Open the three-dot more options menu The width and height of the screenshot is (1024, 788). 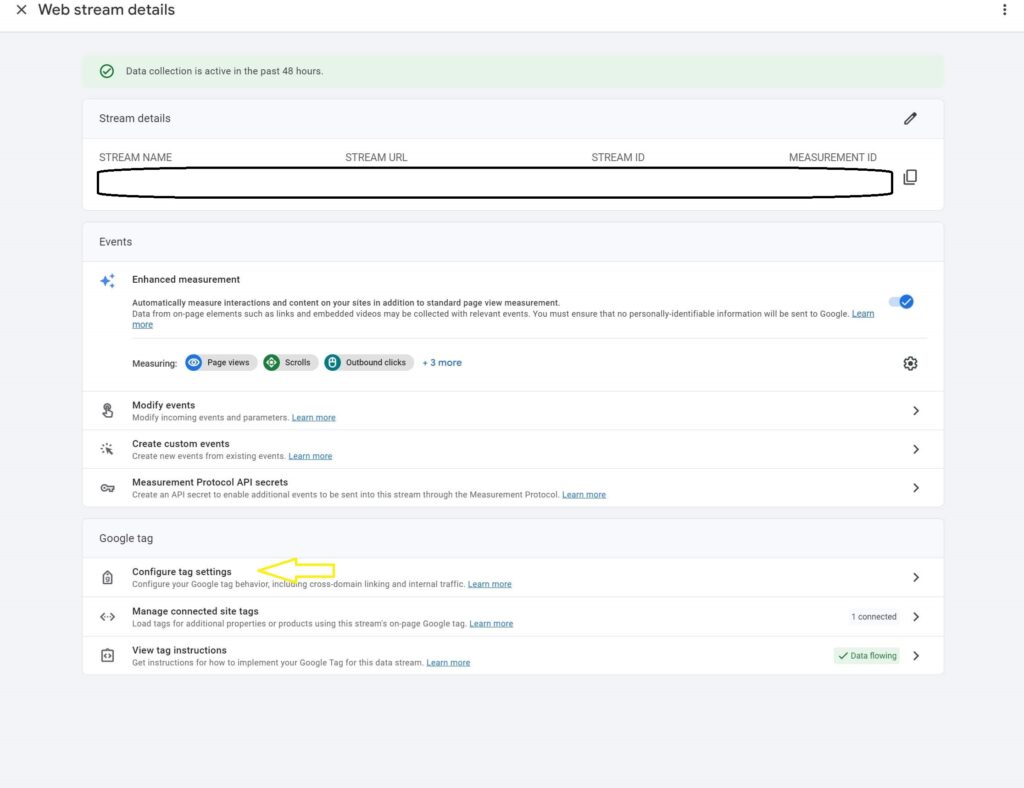point(1004,10)
